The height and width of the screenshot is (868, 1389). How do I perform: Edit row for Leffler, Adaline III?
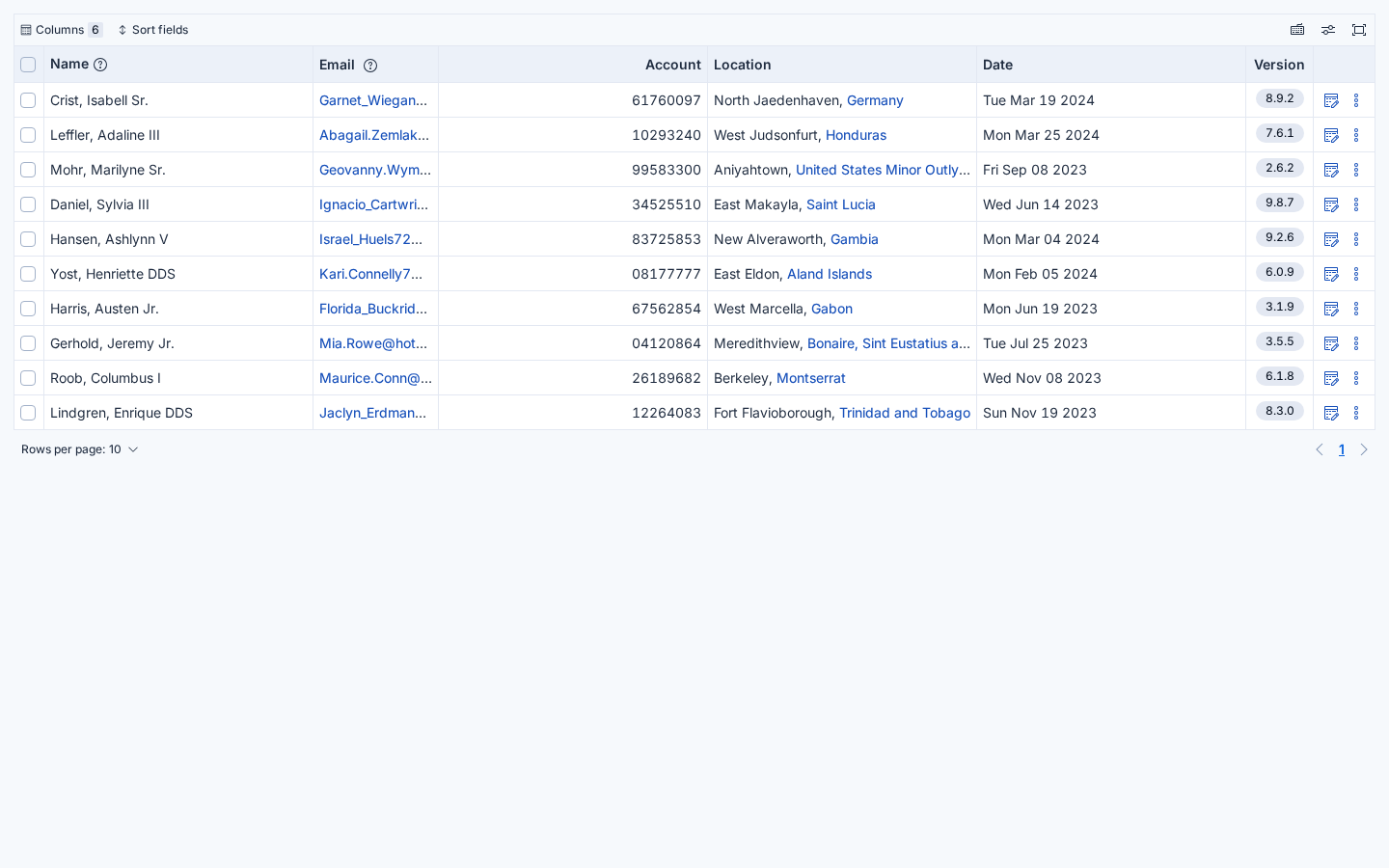point(1331,135)
